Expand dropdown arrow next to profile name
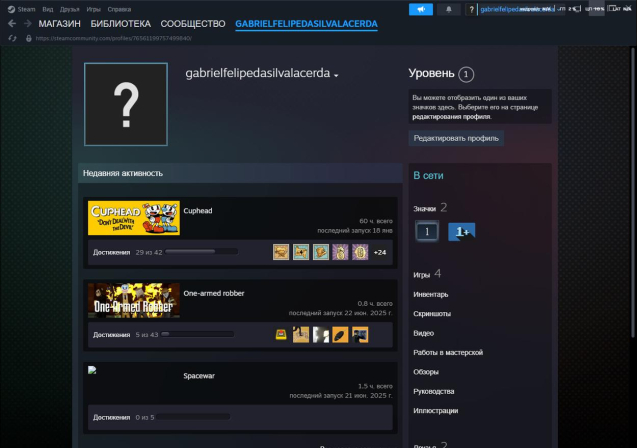 [337, 76]
